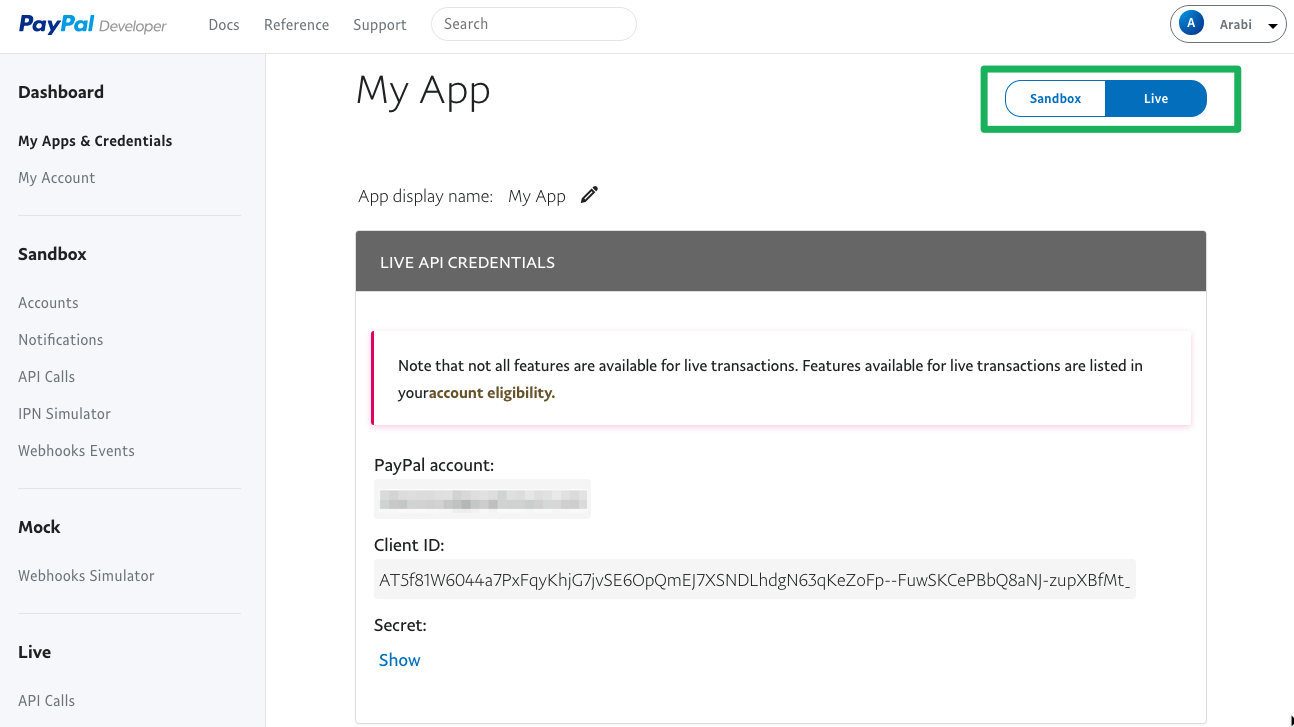Open the Docs menu
Viewport: 1294px width, 727px height.
click(224, 25)
